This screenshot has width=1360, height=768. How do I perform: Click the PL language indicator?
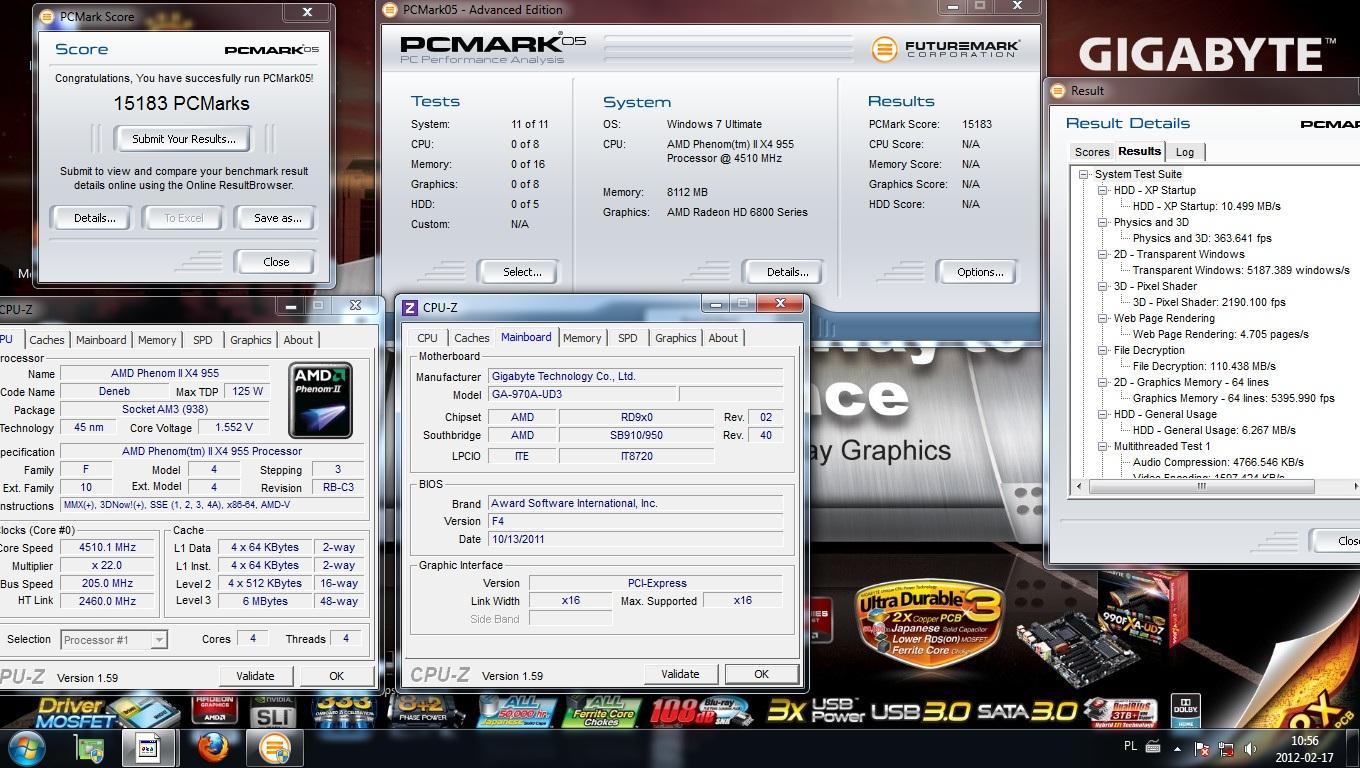1130,747
